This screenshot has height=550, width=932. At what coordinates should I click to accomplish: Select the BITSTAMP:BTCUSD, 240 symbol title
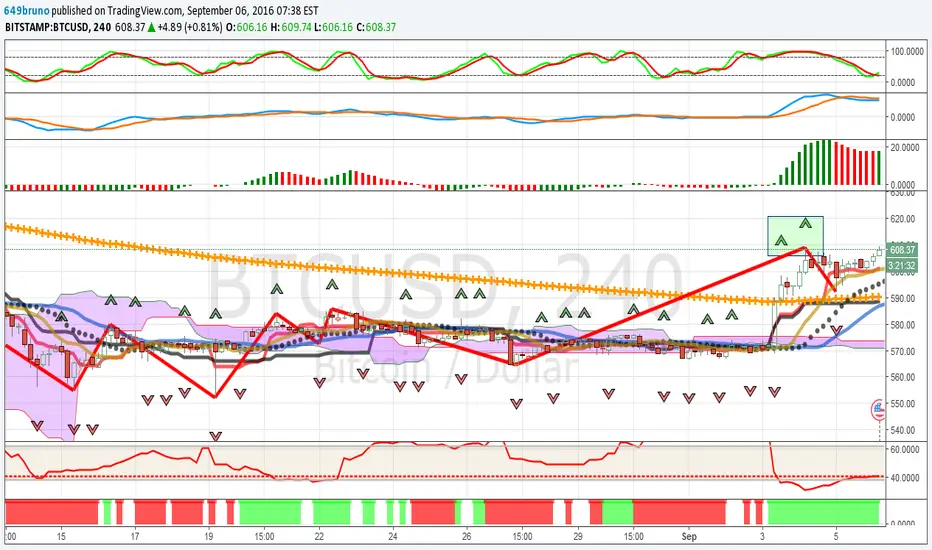click(58, 27)
